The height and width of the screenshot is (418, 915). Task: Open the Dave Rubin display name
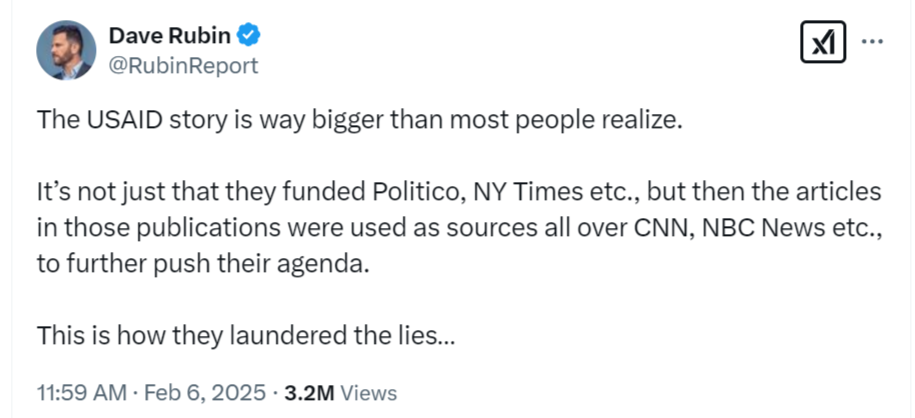(170, 37)
